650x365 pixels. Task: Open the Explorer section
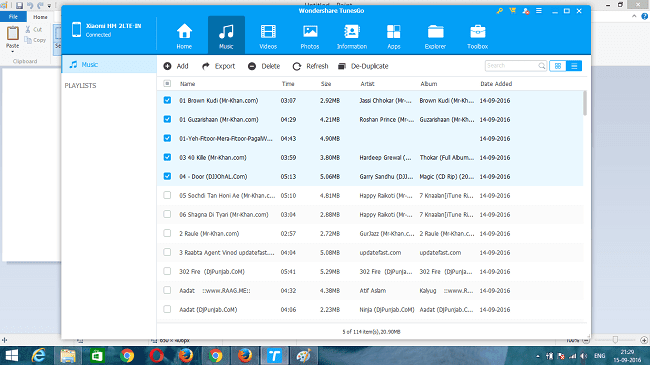435,36
